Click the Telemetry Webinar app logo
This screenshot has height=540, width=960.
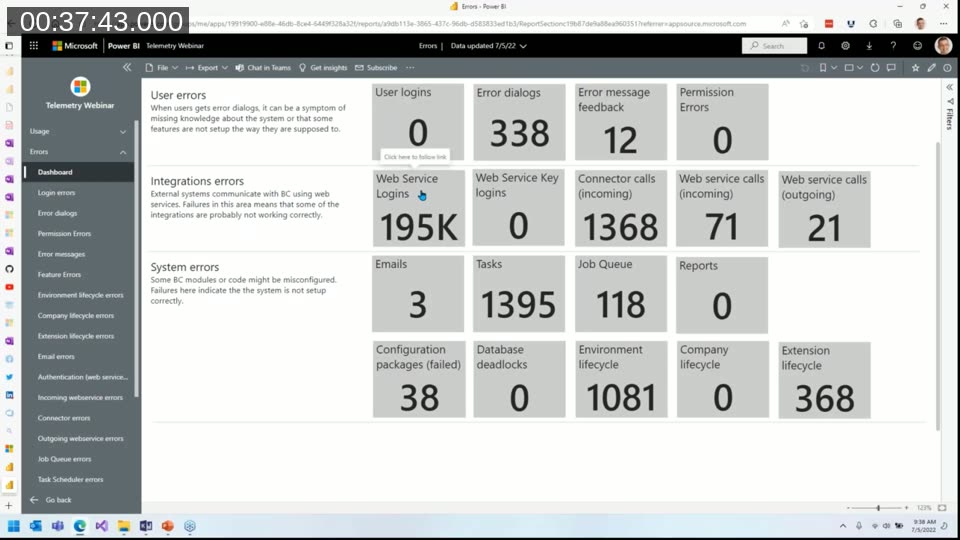coord(80,86)
